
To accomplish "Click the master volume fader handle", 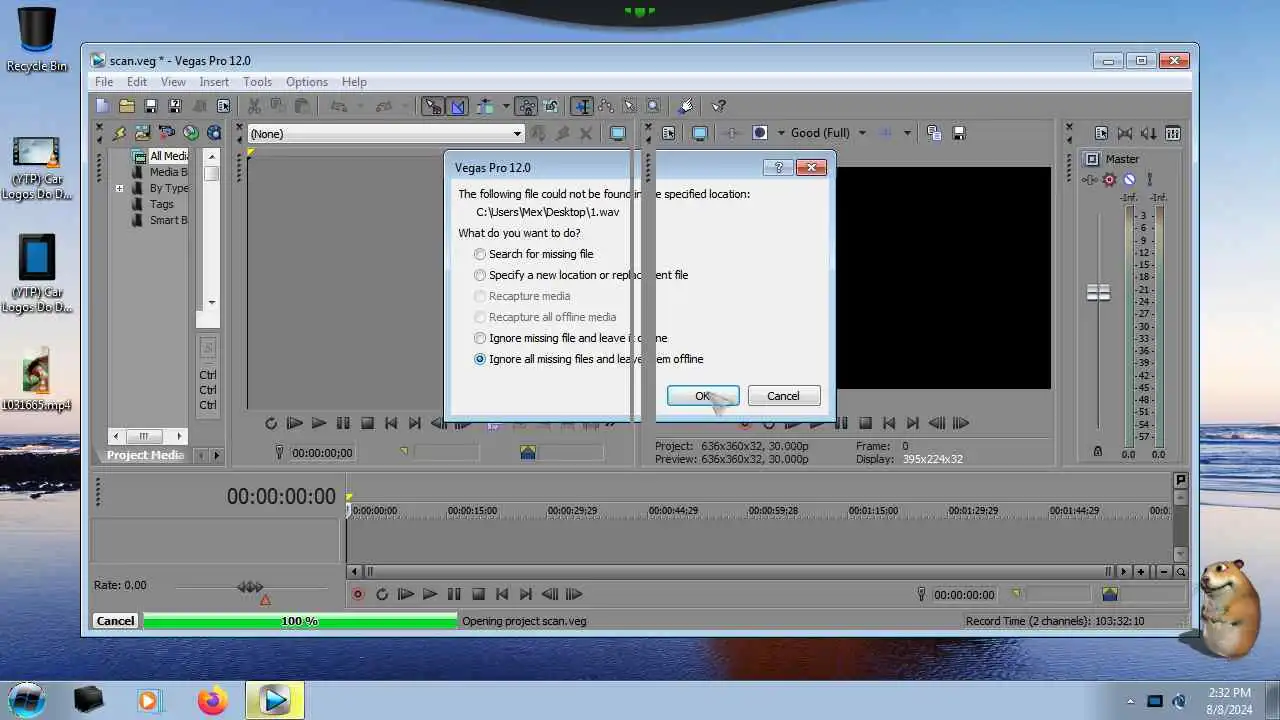I will [x=1098, y=292].
